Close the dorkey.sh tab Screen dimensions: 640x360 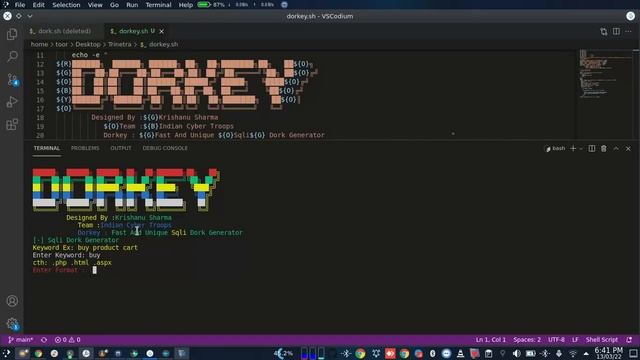point(162,31)
